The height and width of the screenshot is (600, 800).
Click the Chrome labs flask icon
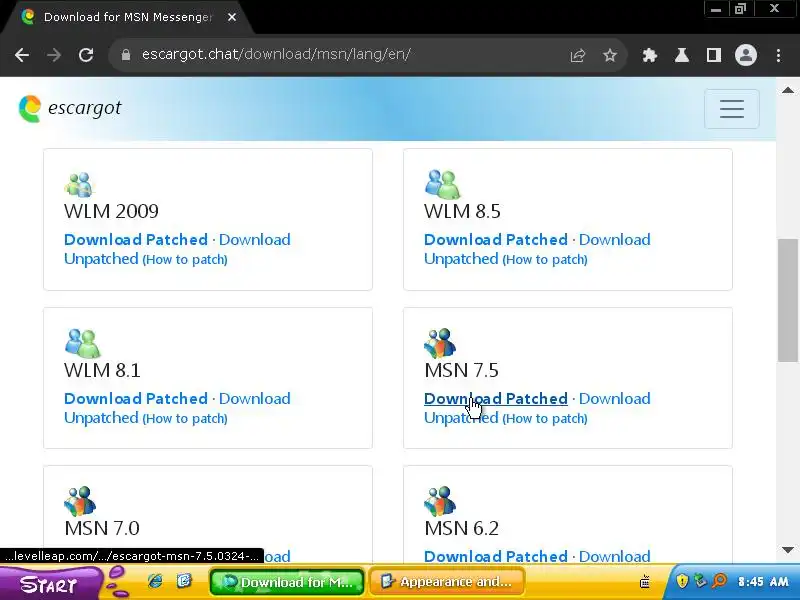coord(682,55)
